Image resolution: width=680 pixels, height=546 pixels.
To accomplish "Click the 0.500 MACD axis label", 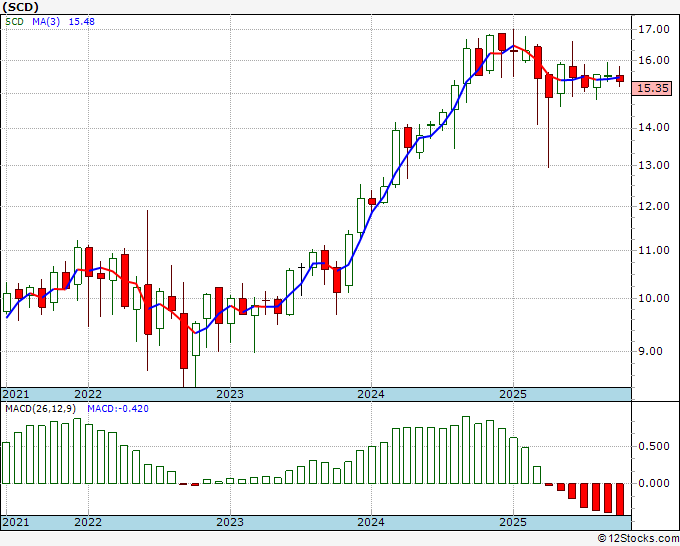I will [x=654, y=447].
